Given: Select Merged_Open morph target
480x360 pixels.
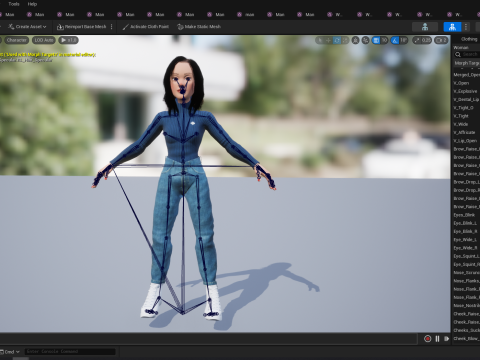Looking at the screenshot, I should [466, 75].
